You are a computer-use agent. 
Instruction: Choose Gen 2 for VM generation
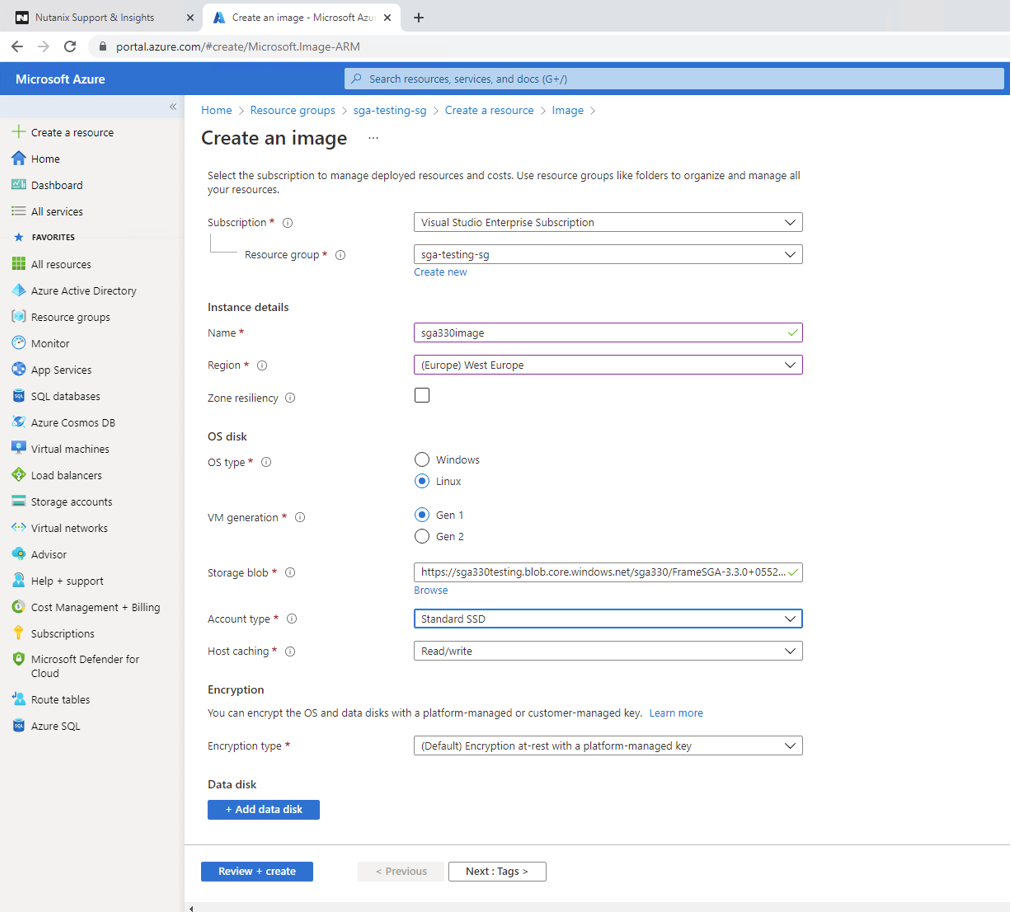(421, 536)
